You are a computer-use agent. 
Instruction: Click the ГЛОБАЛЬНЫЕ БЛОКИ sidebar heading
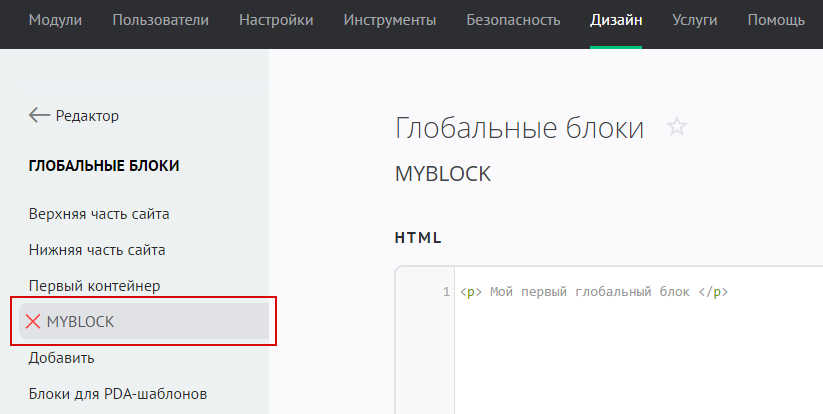[x=104, y=165]
